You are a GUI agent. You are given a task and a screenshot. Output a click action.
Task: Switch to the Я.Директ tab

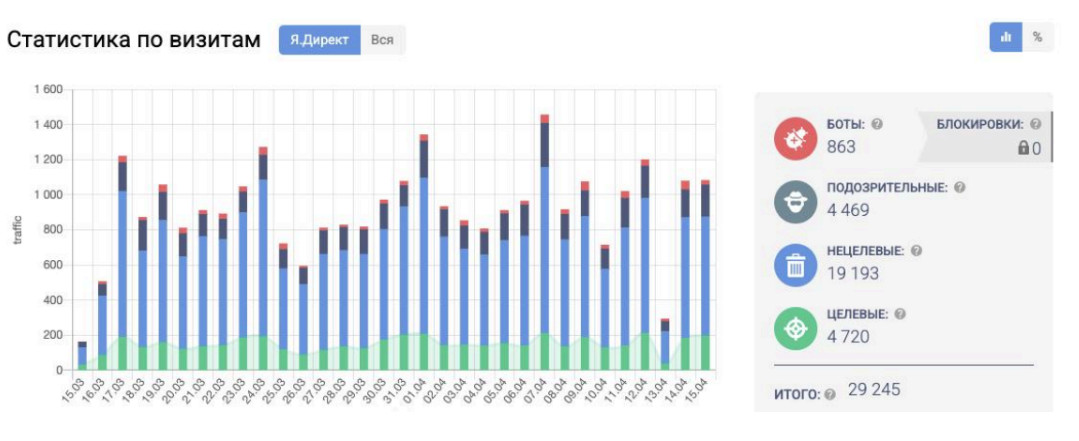[319, 40]
